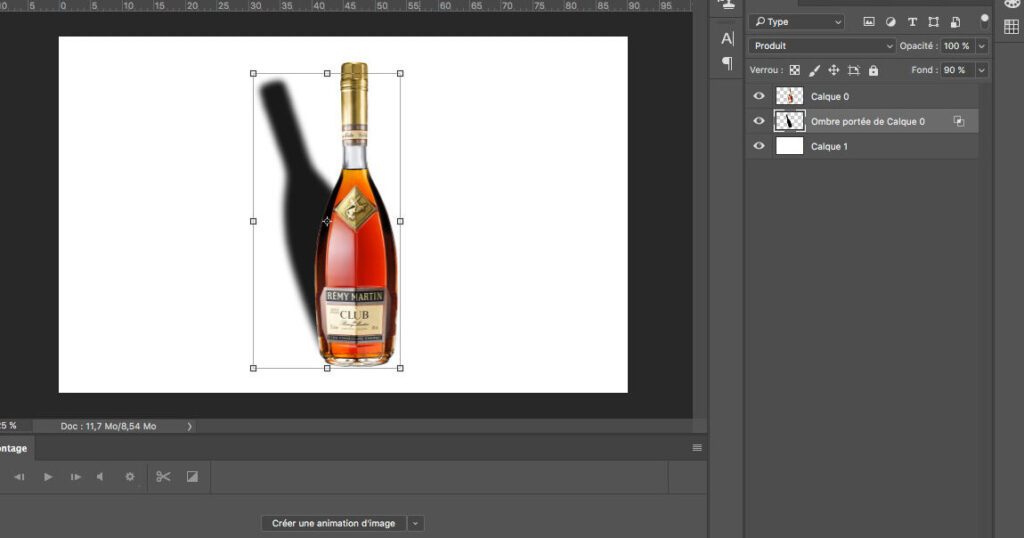Viewport: 1024px width, 538px height.
Task: Lock image pixels brush icon
Action: [814, 70]
